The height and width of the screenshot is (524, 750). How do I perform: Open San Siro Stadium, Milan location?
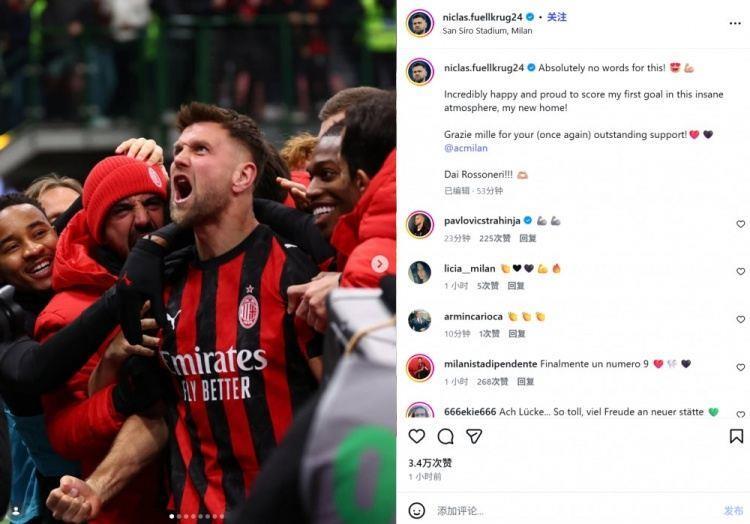tap(487, 31)
